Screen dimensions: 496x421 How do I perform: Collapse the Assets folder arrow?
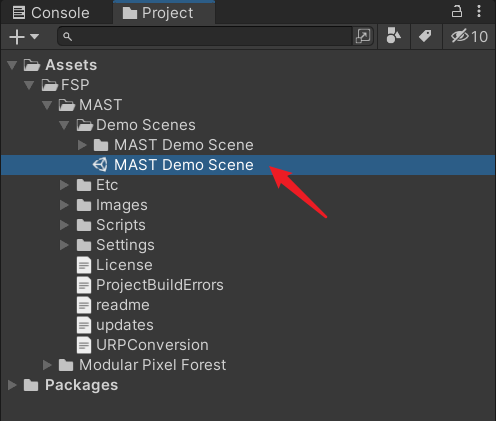[12, 65]
